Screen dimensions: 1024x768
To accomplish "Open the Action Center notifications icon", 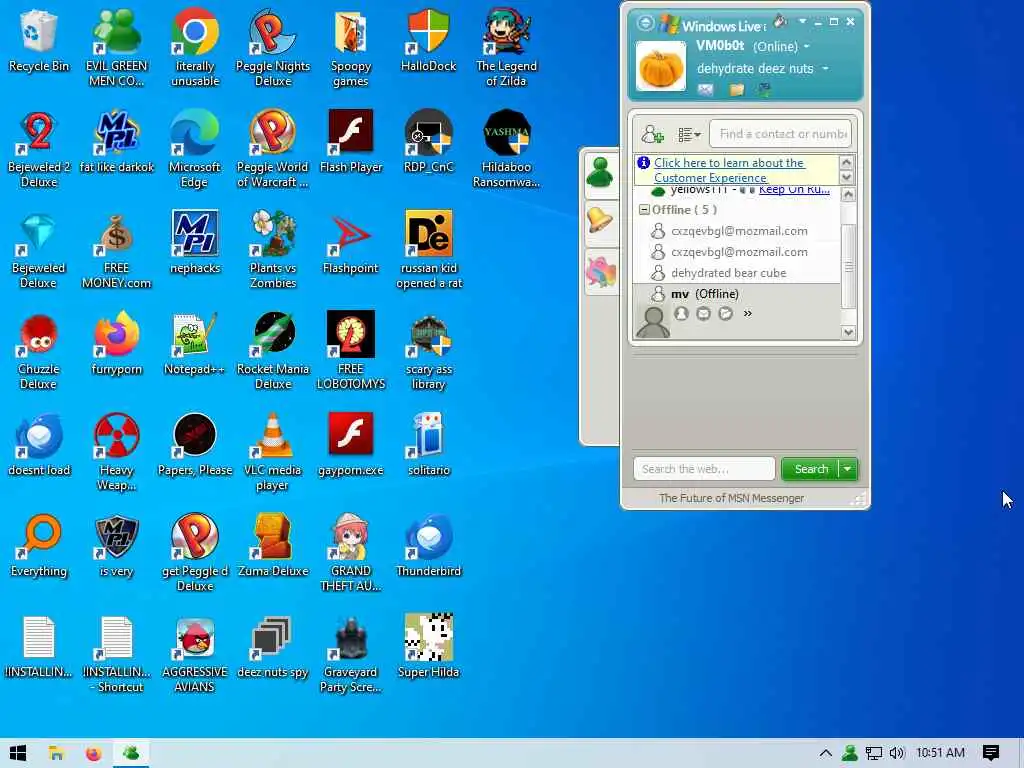I will [x=991, y=753].
